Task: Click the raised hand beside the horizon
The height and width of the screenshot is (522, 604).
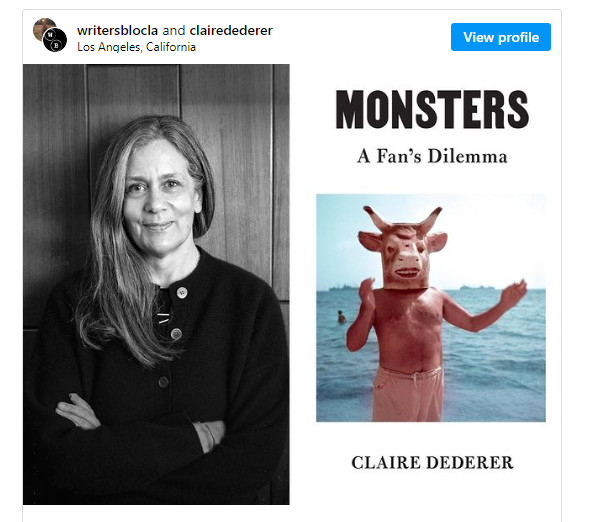Action: tap(514, 294)
